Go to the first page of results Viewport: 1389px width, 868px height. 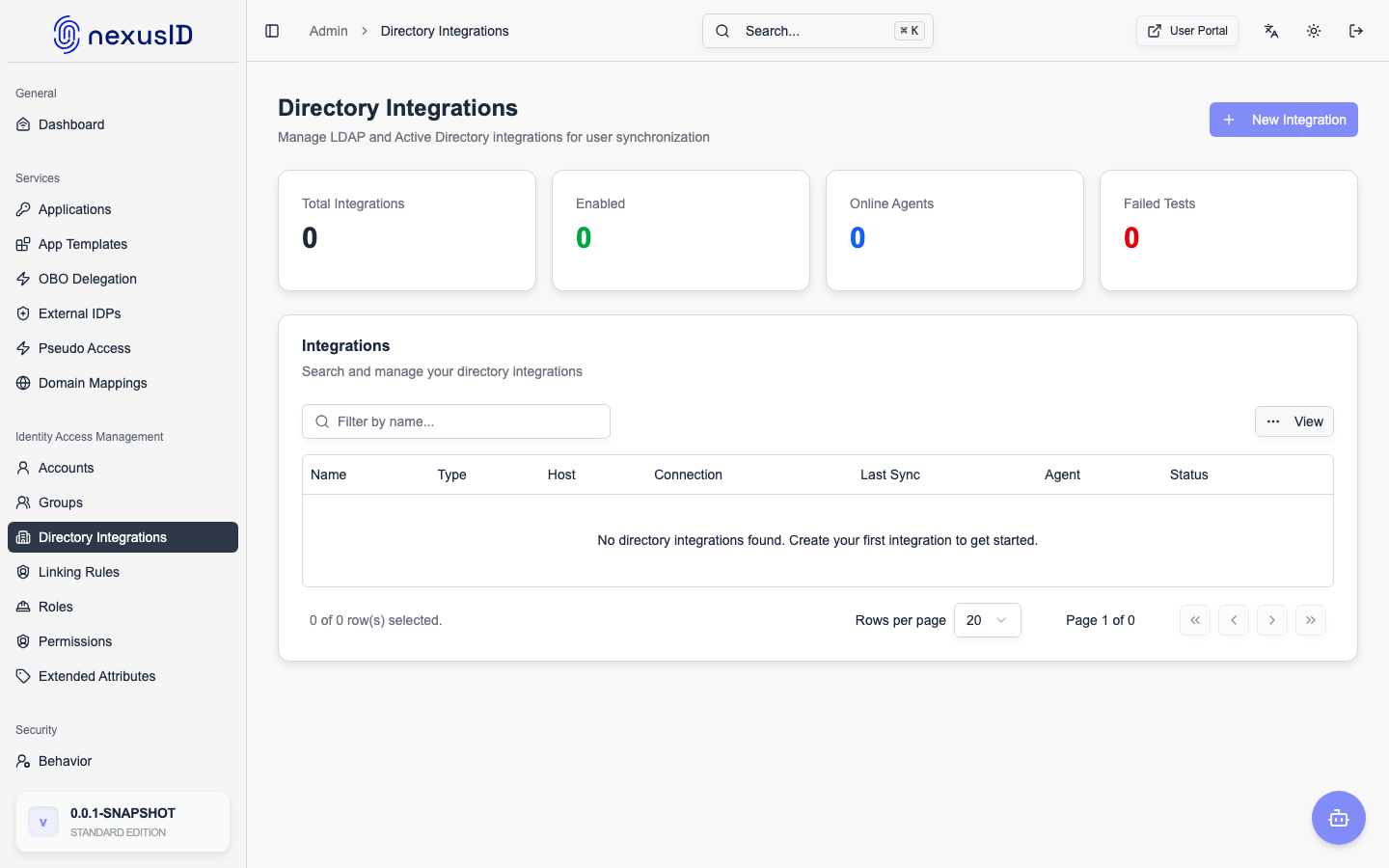tap(1195, 620)
